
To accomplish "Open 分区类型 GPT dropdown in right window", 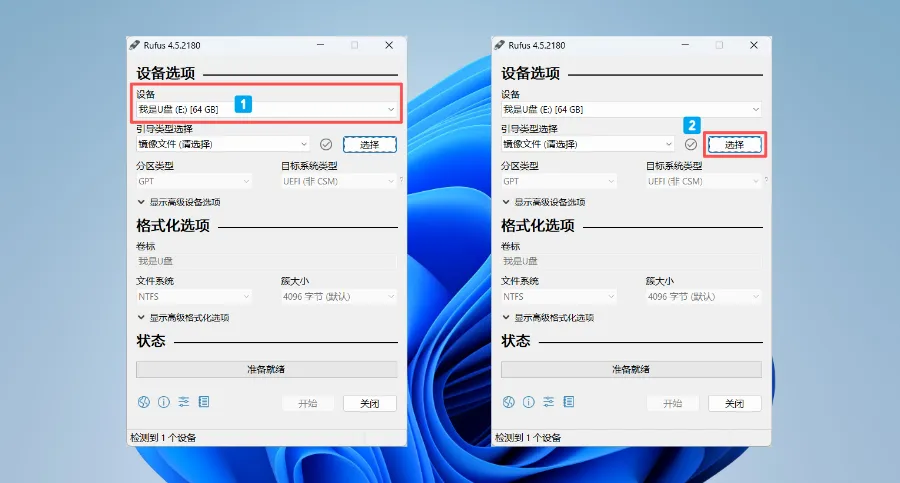I will click(x=559, y=181).
